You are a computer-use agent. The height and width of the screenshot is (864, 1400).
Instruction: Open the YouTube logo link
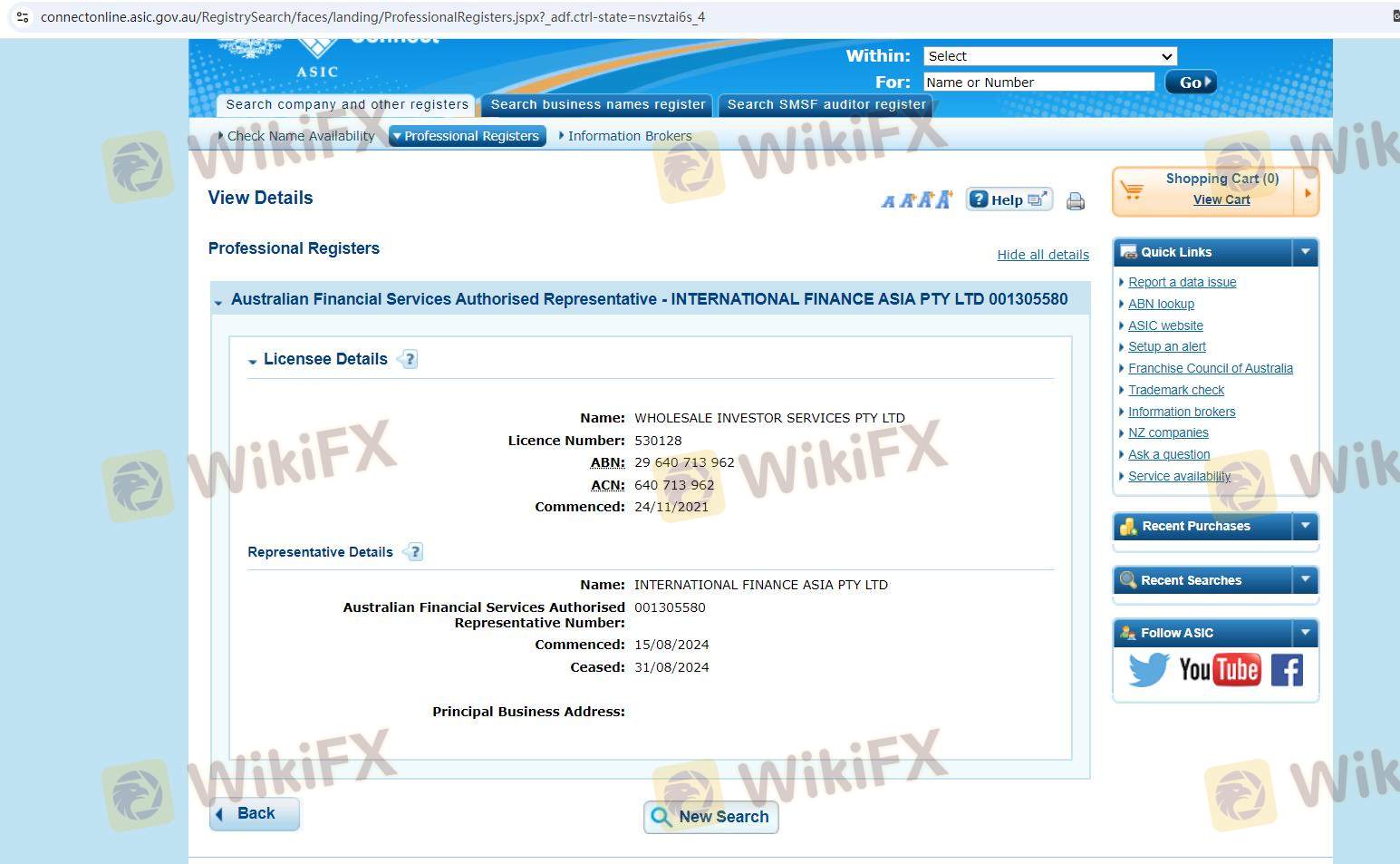[x=1219, y=670]
